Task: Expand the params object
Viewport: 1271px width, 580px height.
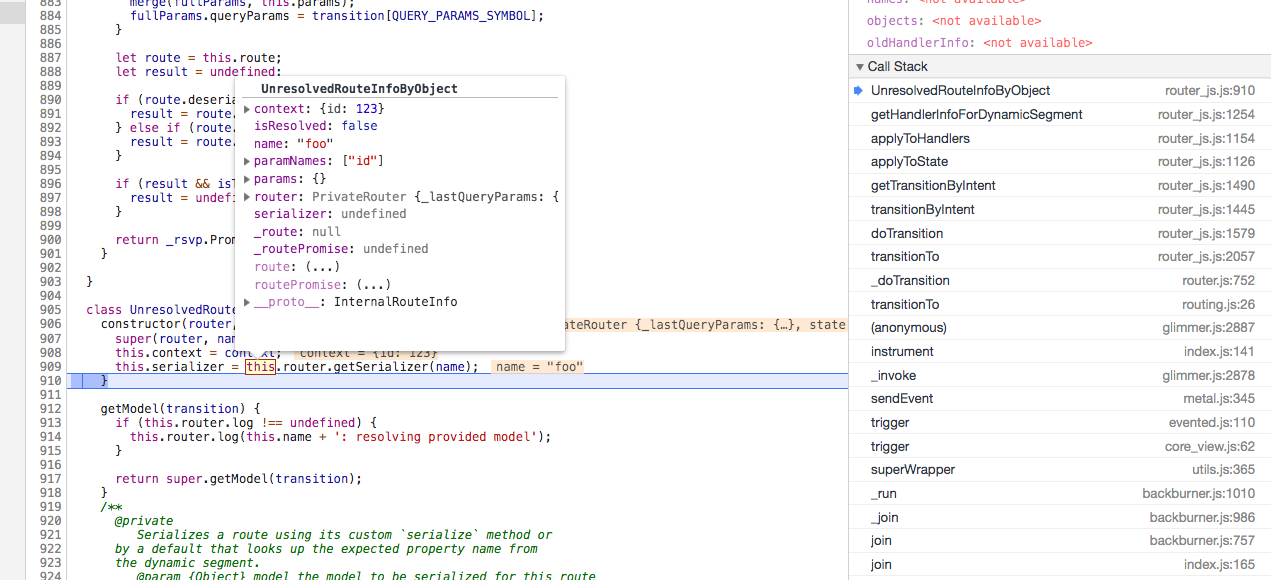Action: [x=246, y=178]
